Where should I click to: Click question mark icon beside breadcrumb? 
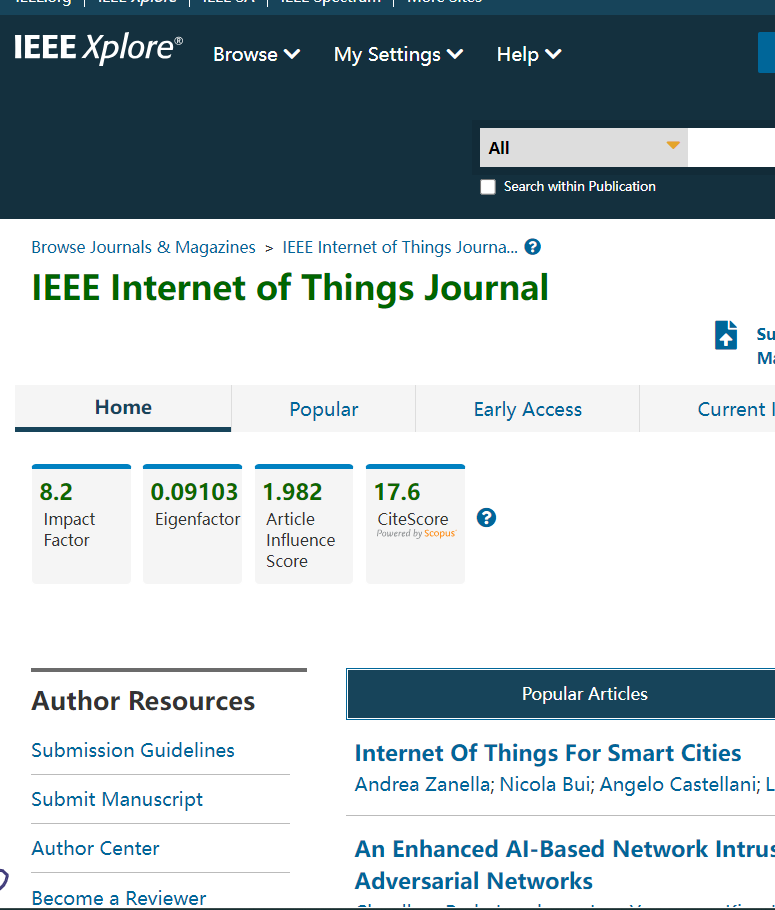click(532, 246)
